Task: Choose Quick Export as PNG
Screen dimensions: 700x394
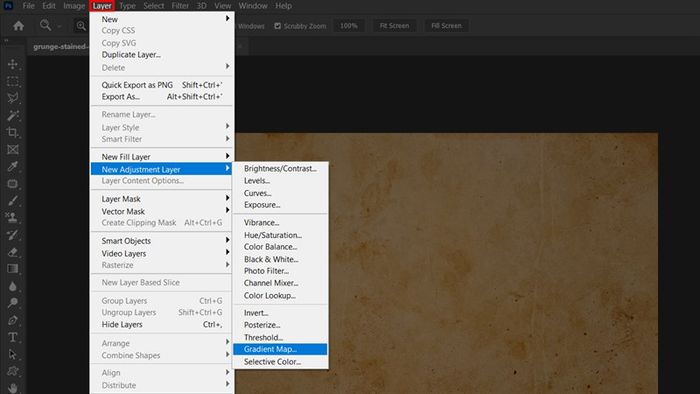Action: (162, 85)
